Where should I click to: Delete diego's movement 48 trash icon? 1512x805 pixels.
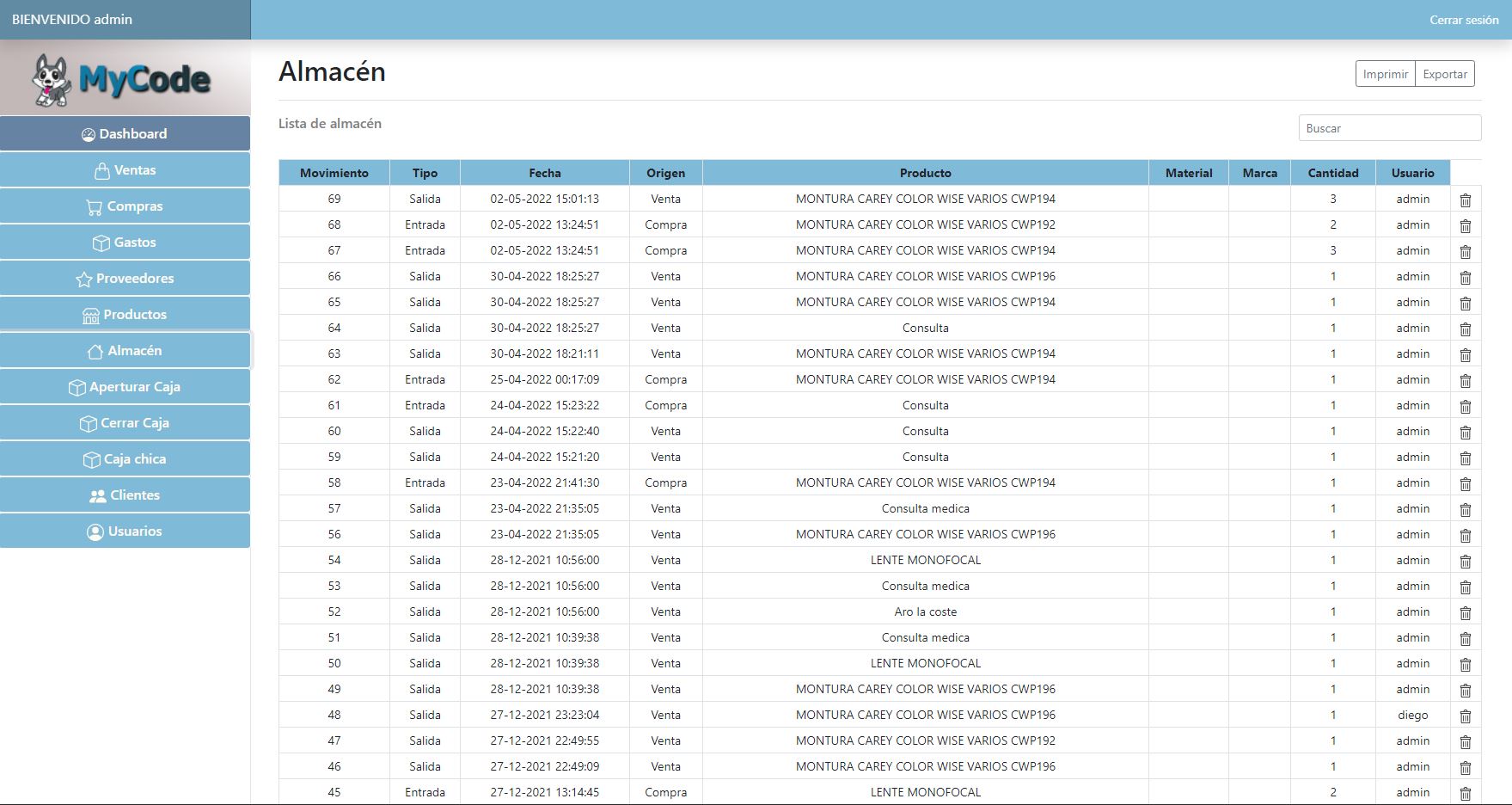(1466, 716)
